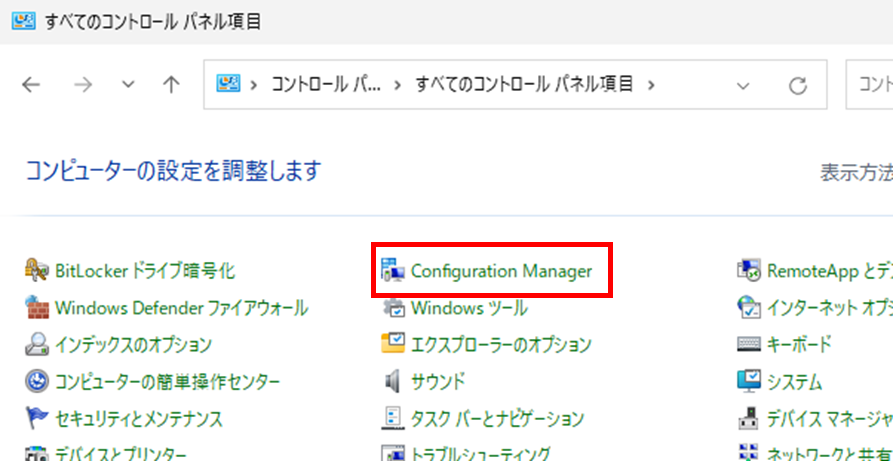Image resolution: width=893 pixels, height=461 pixels.
Task: Expand chevron after すべてのコントロール パネル項目
Action: (x=651, y=85)
